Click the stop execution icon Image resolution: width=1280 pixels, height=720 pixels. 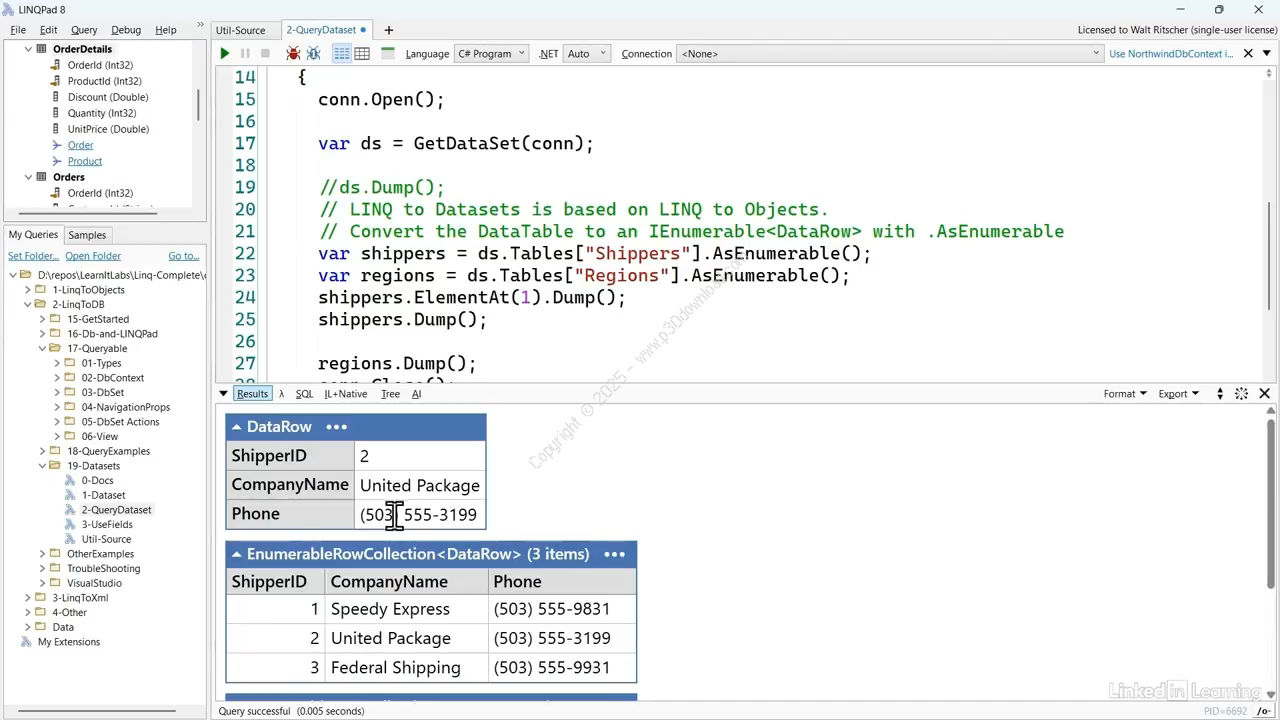coord(265,54)
